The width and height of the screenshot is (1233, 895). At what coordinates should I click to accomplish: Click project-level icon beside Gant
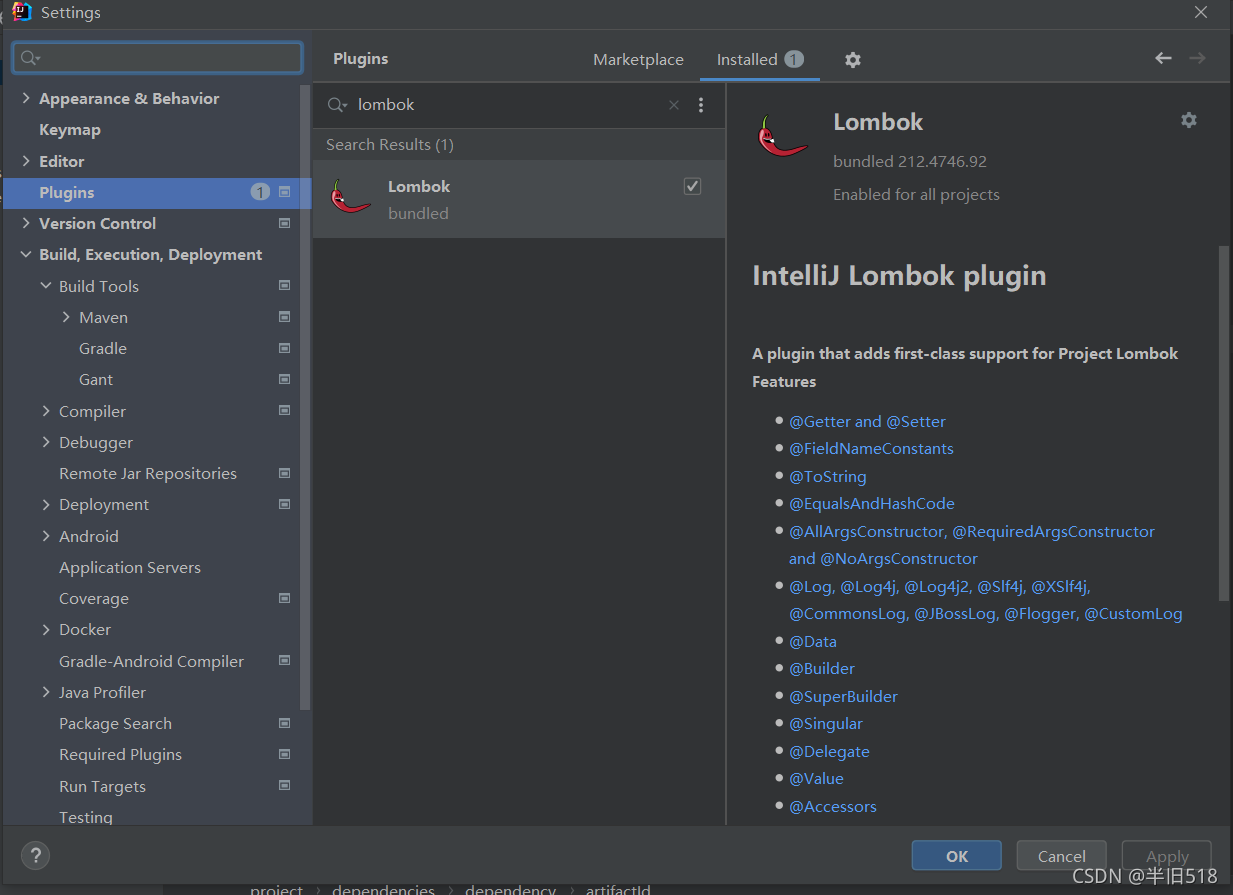[x=284, y=379]
